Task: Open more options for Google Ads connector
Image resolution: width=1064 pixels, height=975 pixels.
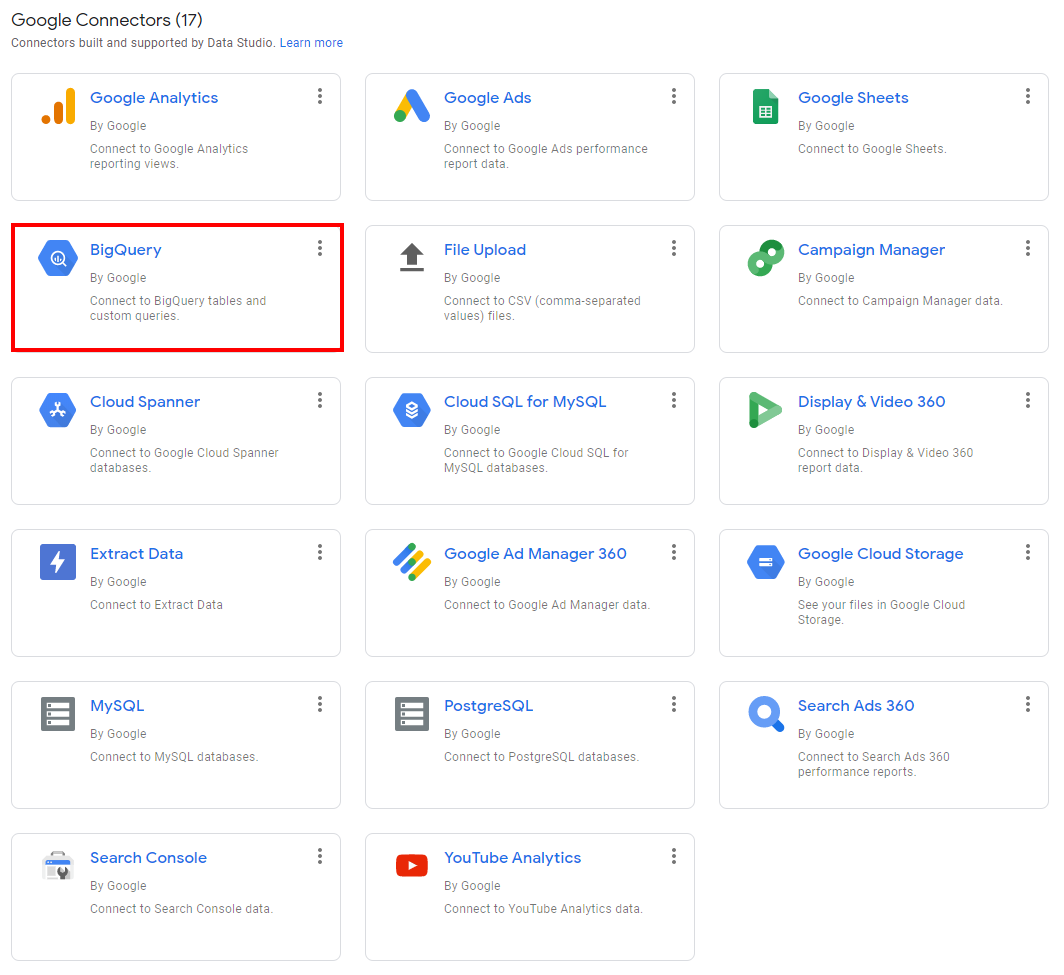Action: click(x=674, y=96)
